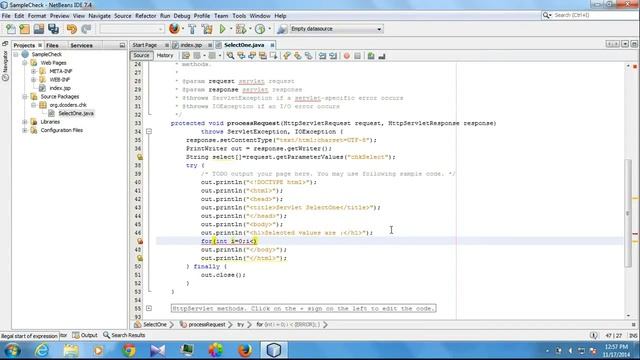
Task: Click the Build Project hammer icon
Action: click(x=192, y=29)
